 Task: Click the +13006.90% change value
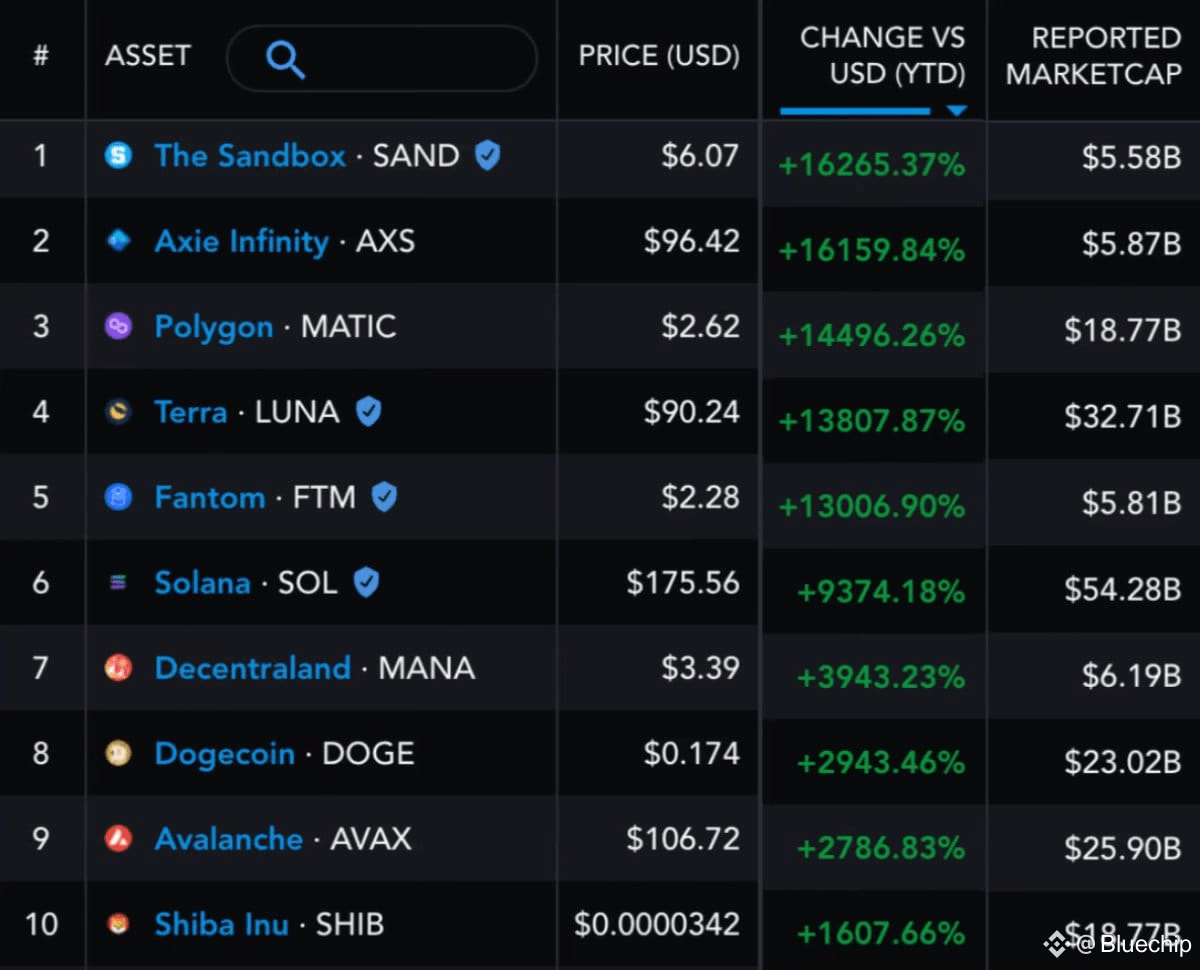coord(872,507)
